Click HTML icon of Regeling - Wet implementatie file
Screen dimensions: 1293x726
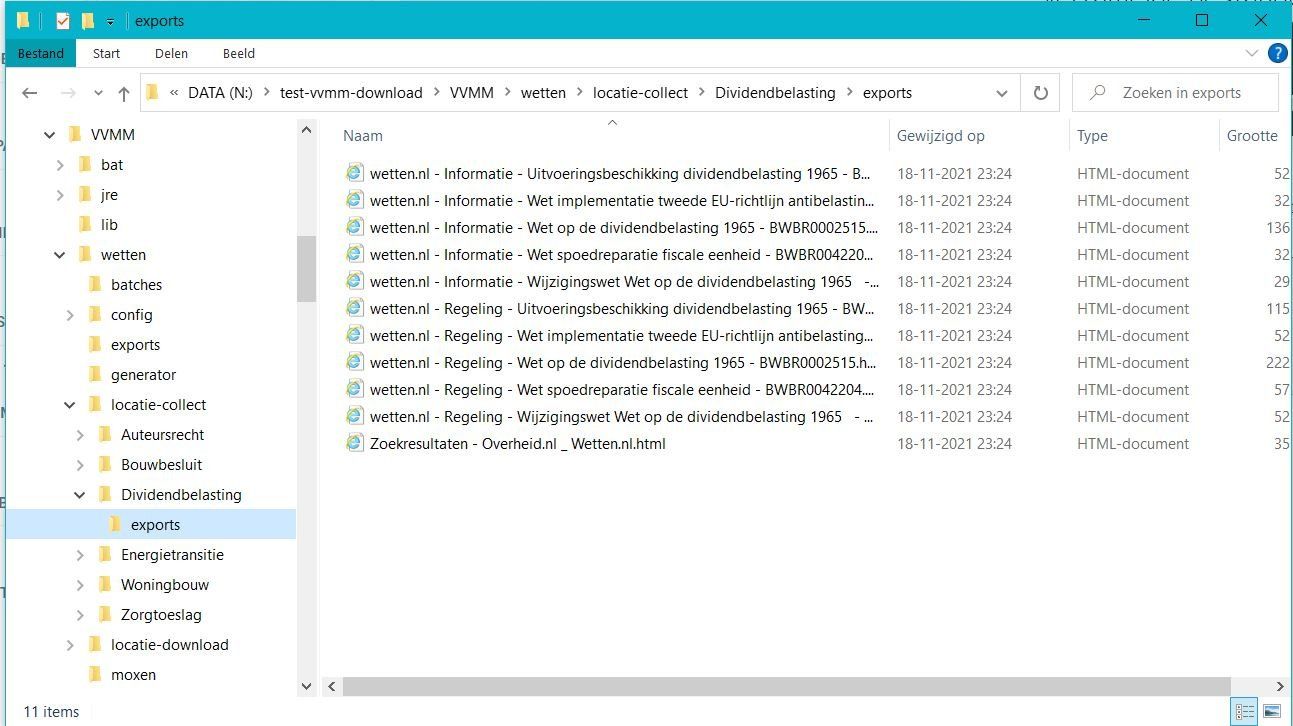click(x=355, y=335)
